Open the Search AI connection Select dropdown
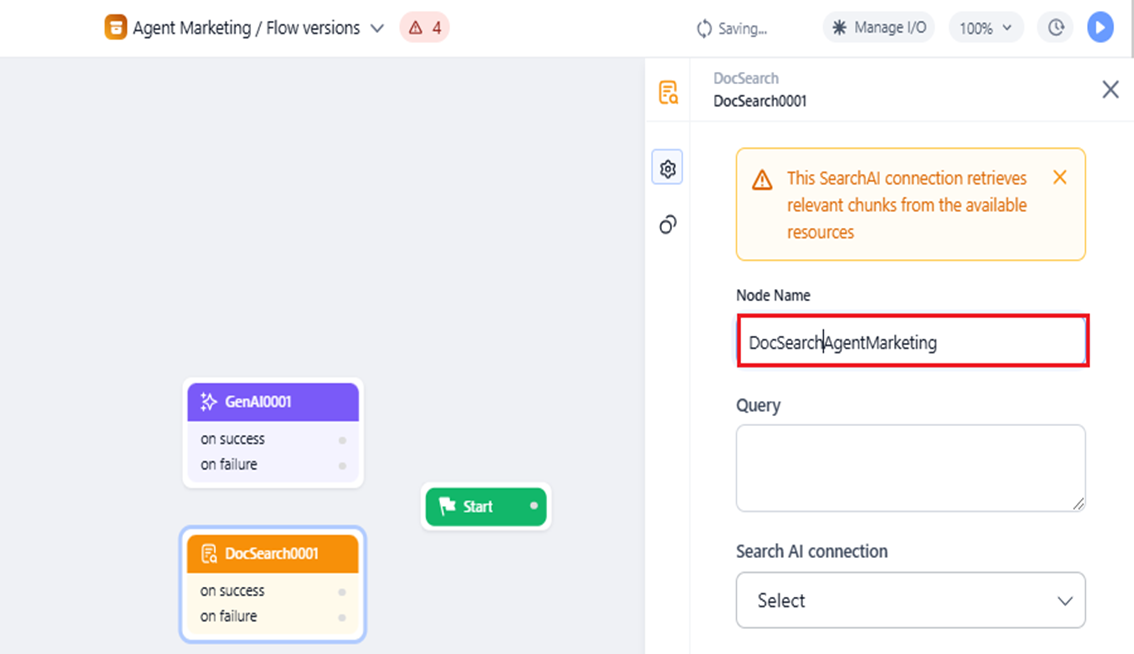This screenshot has width=1134, height=654. point(911,600)
